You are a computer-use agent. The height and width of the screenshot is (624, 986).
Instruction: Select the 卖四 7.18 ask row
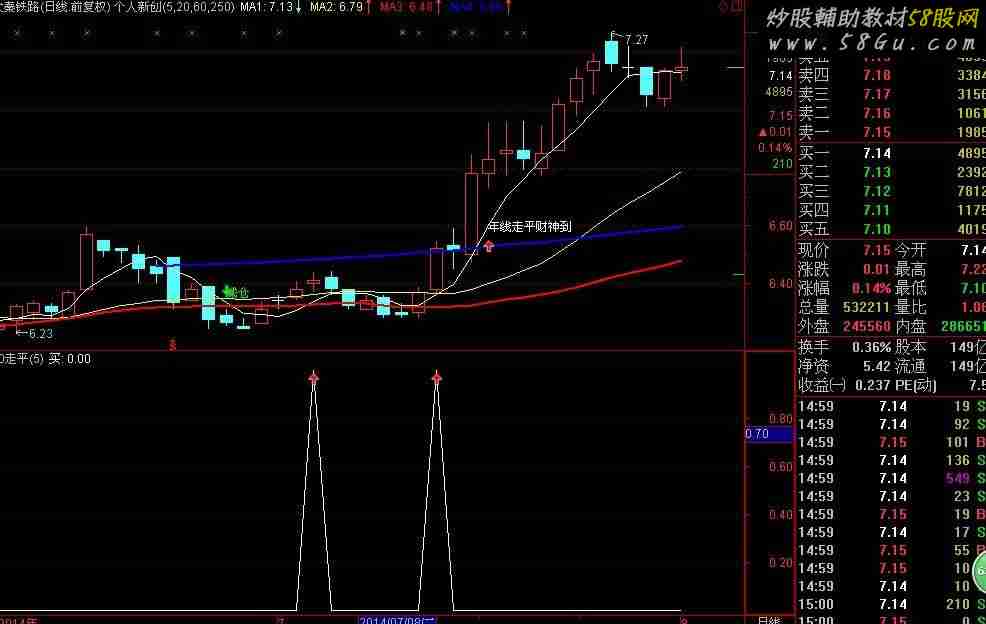(x=891, y=75)
